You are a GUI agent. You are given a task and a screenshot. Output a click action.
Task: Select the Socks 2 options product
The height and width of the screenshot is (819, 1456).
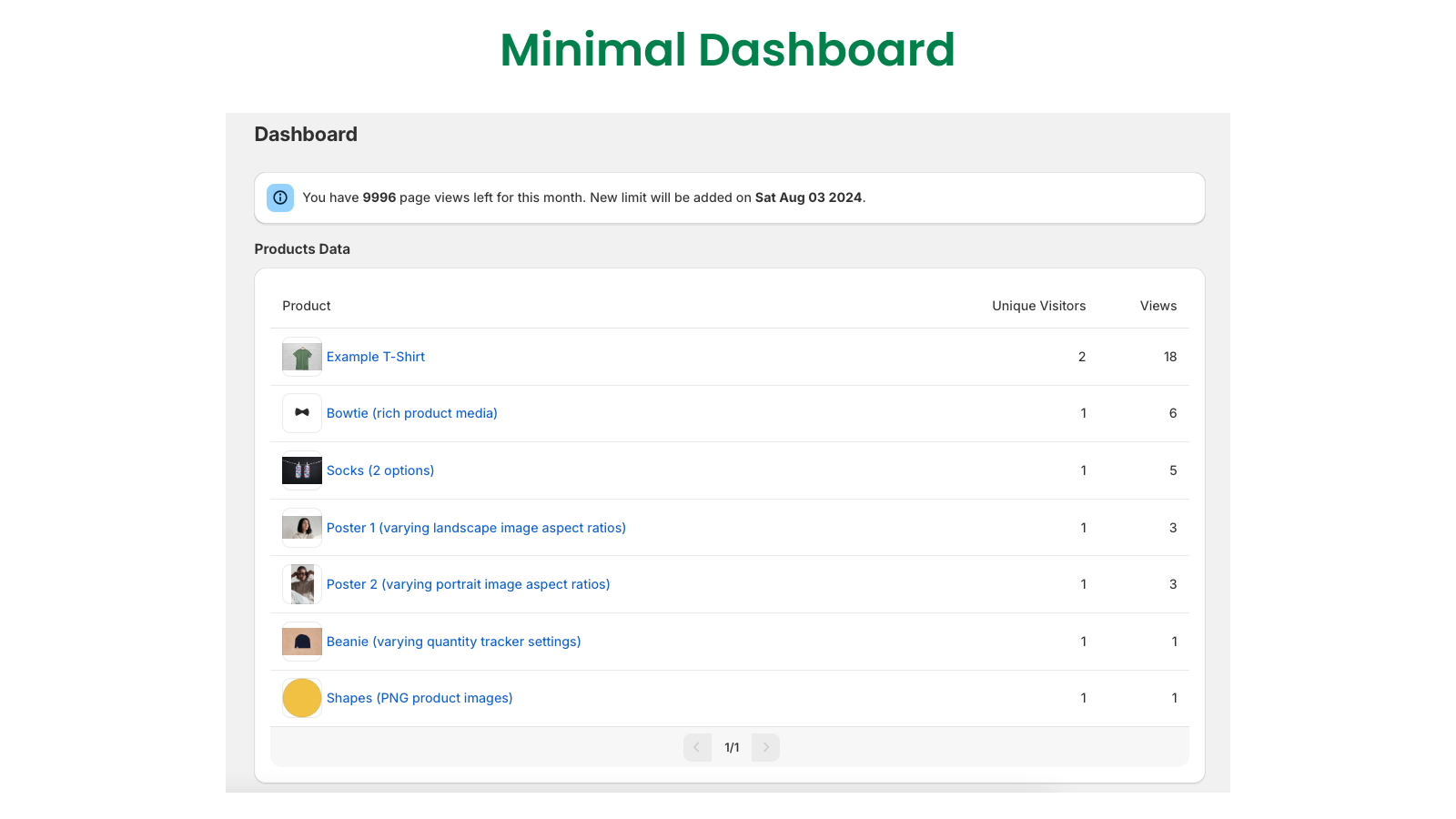(x=380, y=470)
